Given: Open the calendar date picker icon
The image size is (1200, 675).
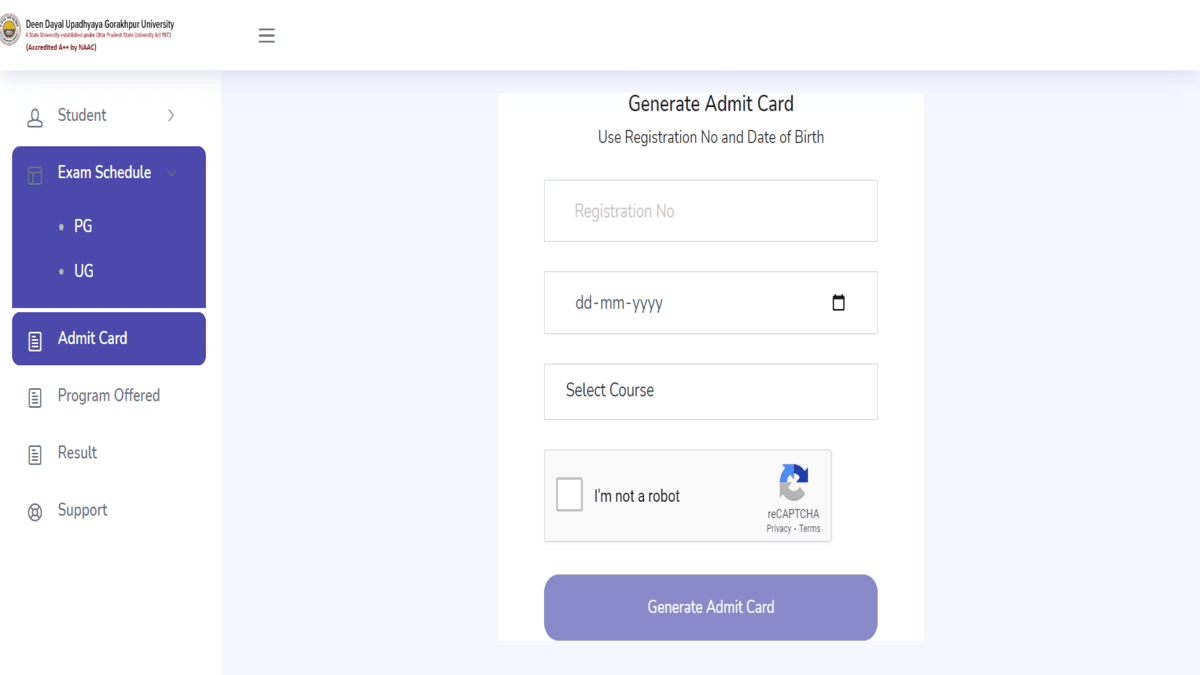Looking at the screenshot, I should coord(838,303).
